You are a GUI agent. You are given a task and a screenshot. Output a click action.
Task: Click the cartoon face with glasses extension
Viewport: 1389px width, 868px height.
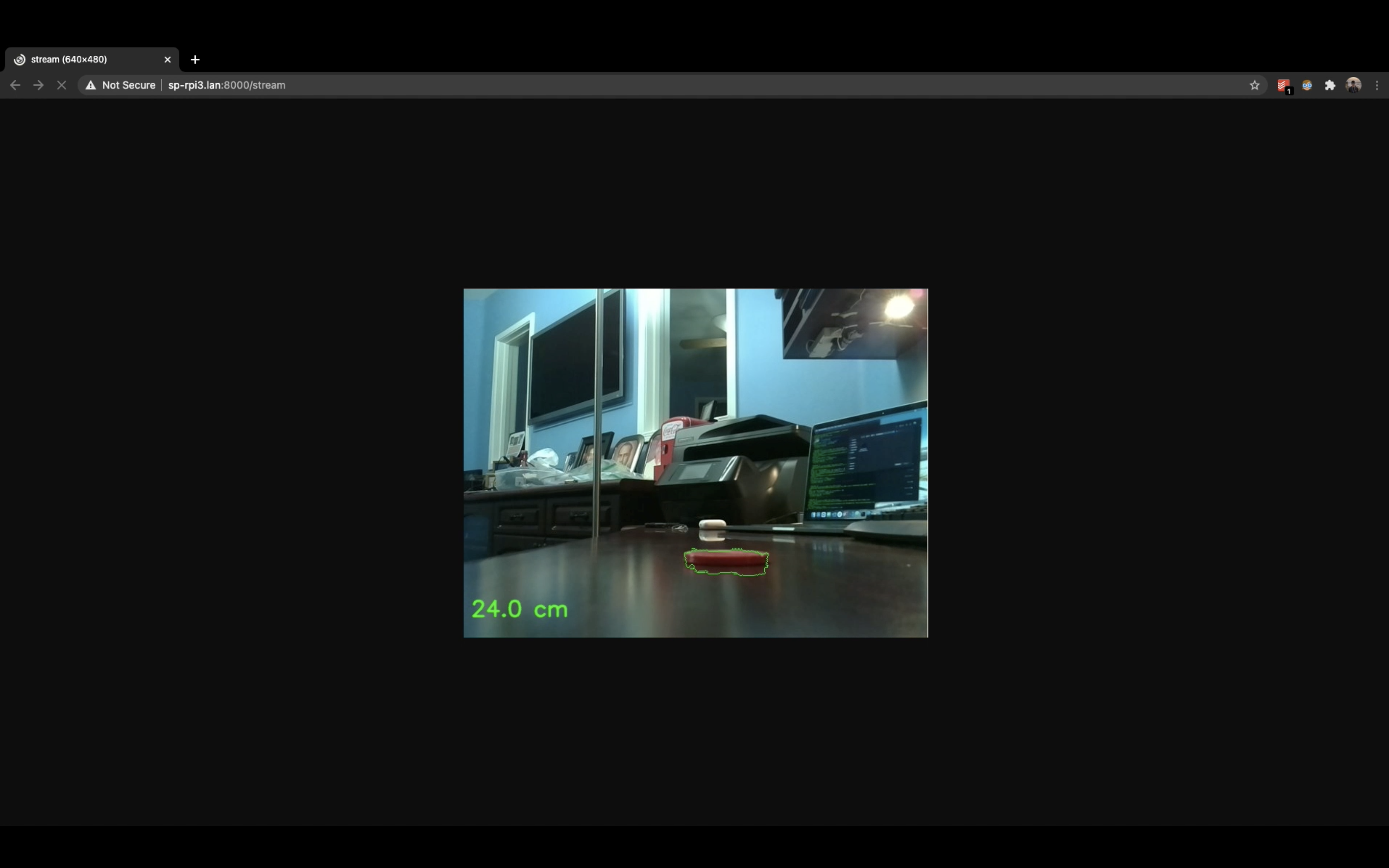[1307, 85]
